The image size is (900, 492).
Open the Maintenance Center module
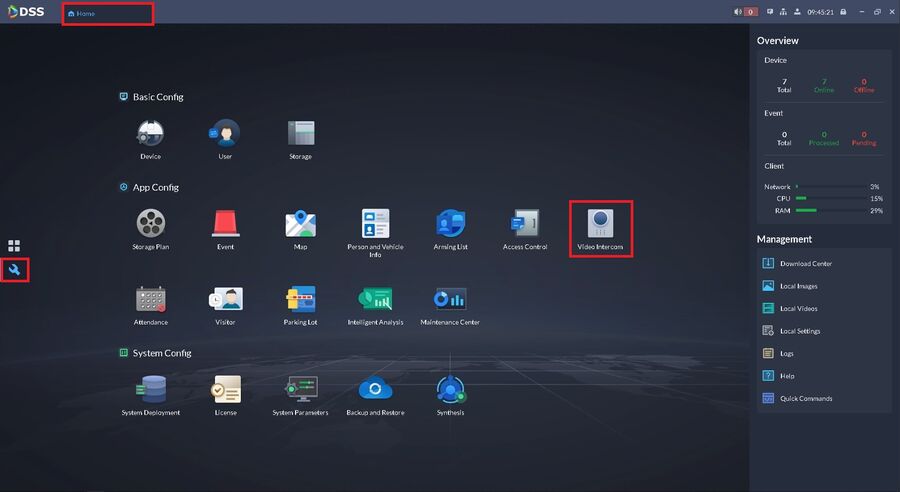[x=450, y=305]
